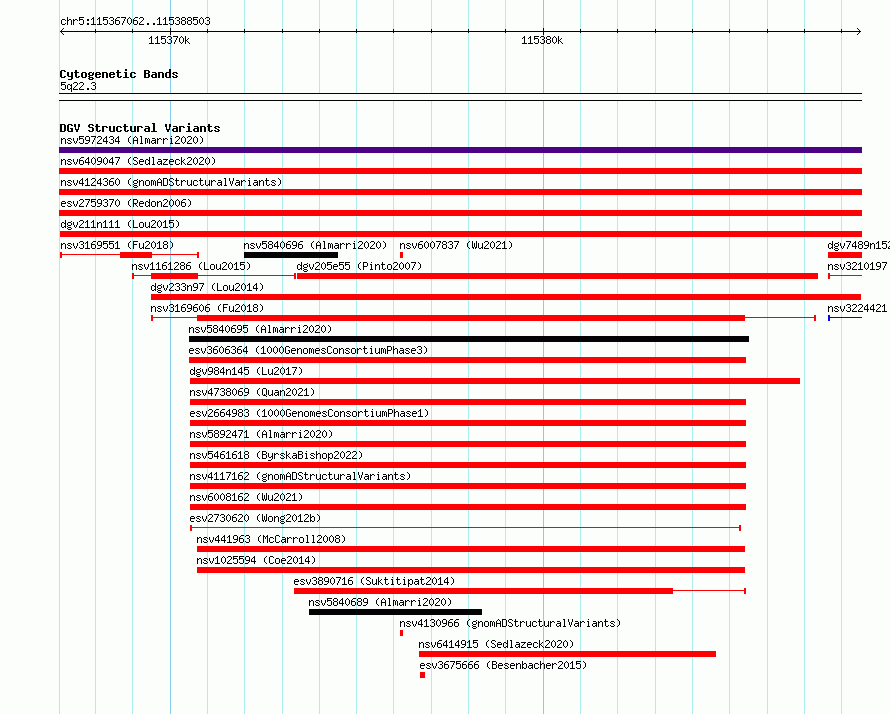Select nsv1161286 (Lou2015) label

tap(191, 266)
